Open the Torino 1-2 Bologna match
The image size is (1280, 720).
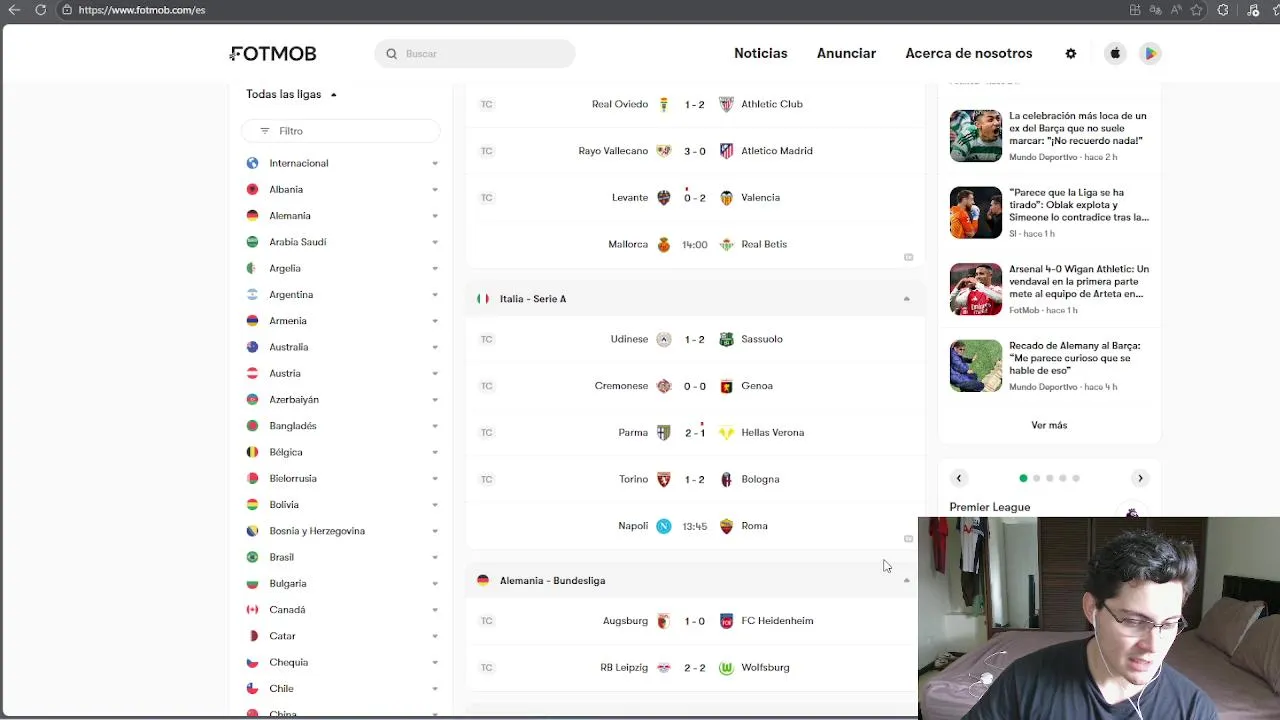click(x=695, y=479)
